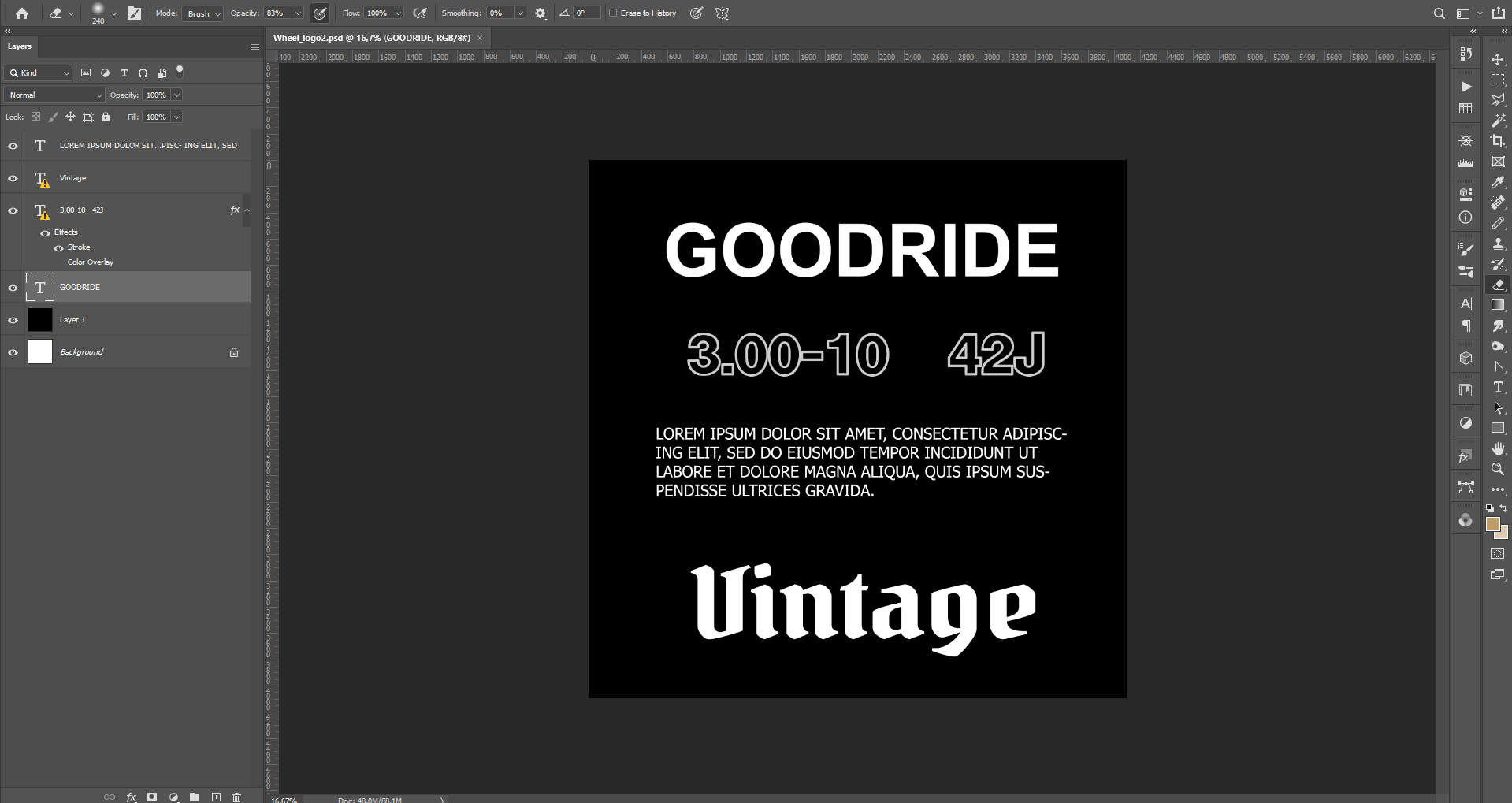The image size is (1512, 803).
Task: Select the Clone Stamp tool
Action: click(x=1497, y=244)
